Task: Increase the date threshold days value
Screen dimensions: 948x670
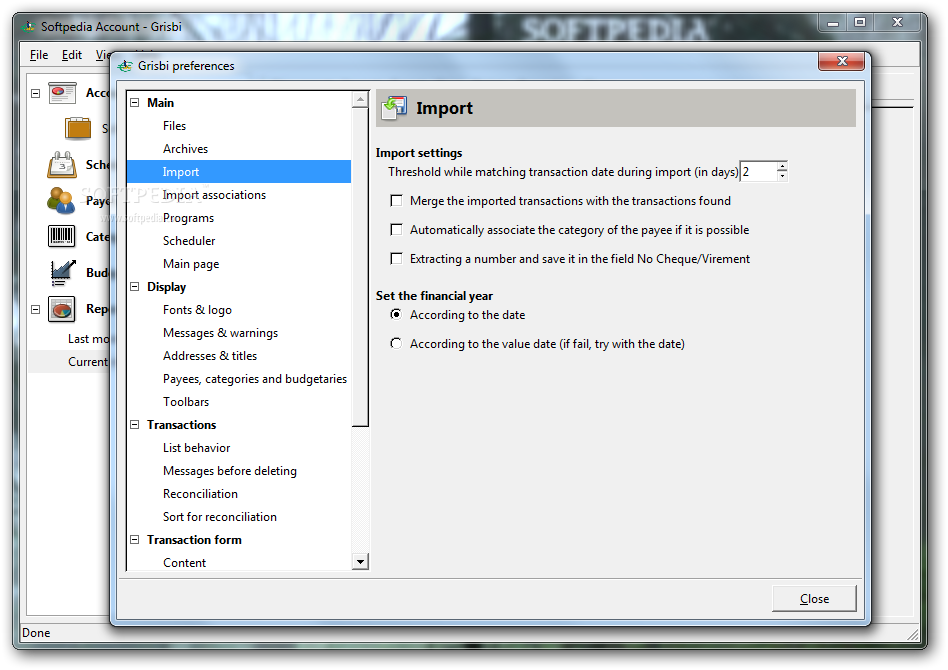Action: (x=782, y=167)
